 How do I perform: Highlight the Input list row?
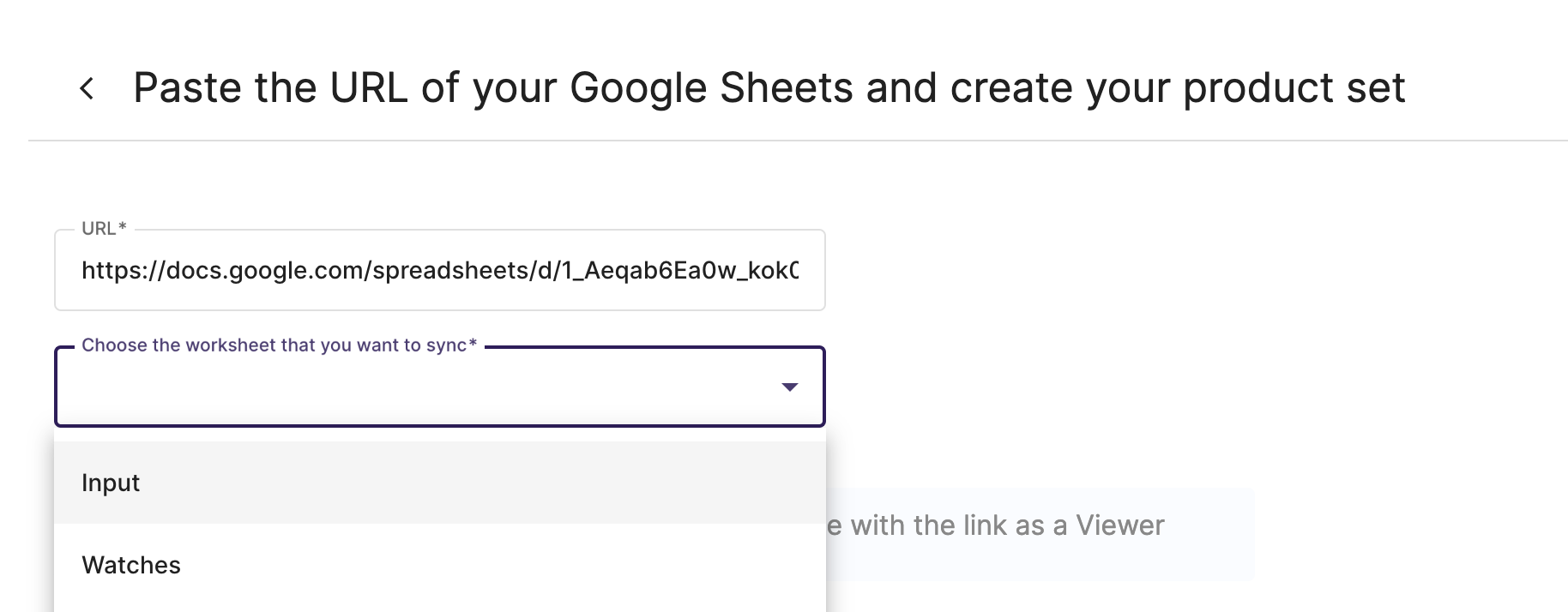pyautogui.click(x=440, y=483)
